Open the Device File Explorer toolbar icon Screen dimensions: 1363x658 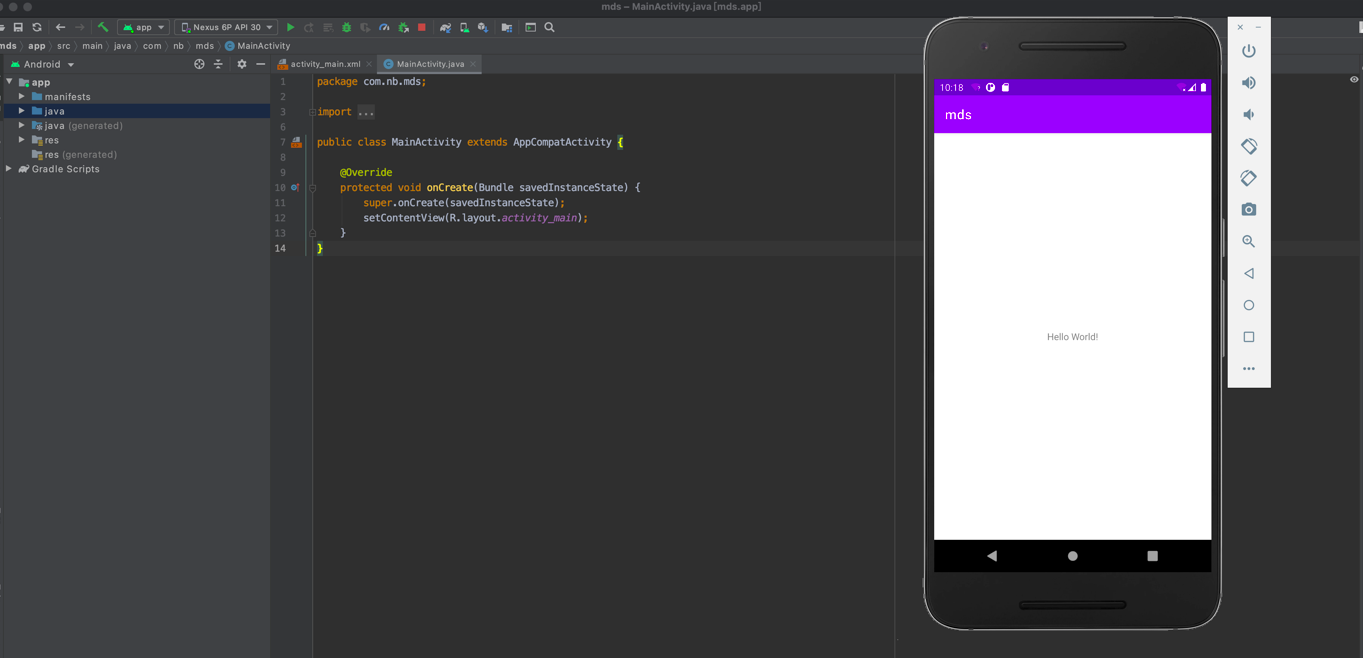point(507,27)
